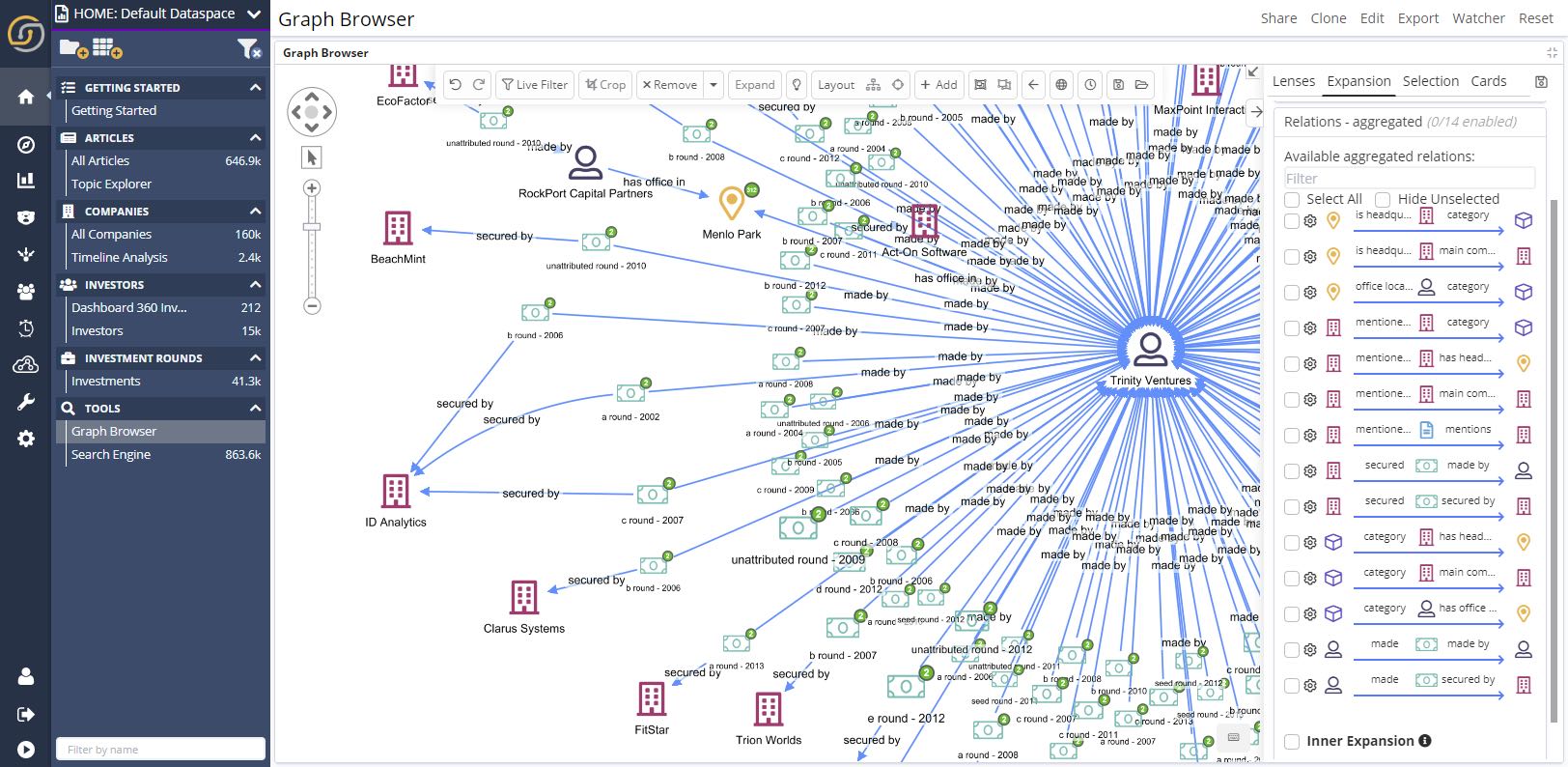Click the undo arrow in graph toolbar
Viewport: 1568px width, 767px height.
[456, 85]
